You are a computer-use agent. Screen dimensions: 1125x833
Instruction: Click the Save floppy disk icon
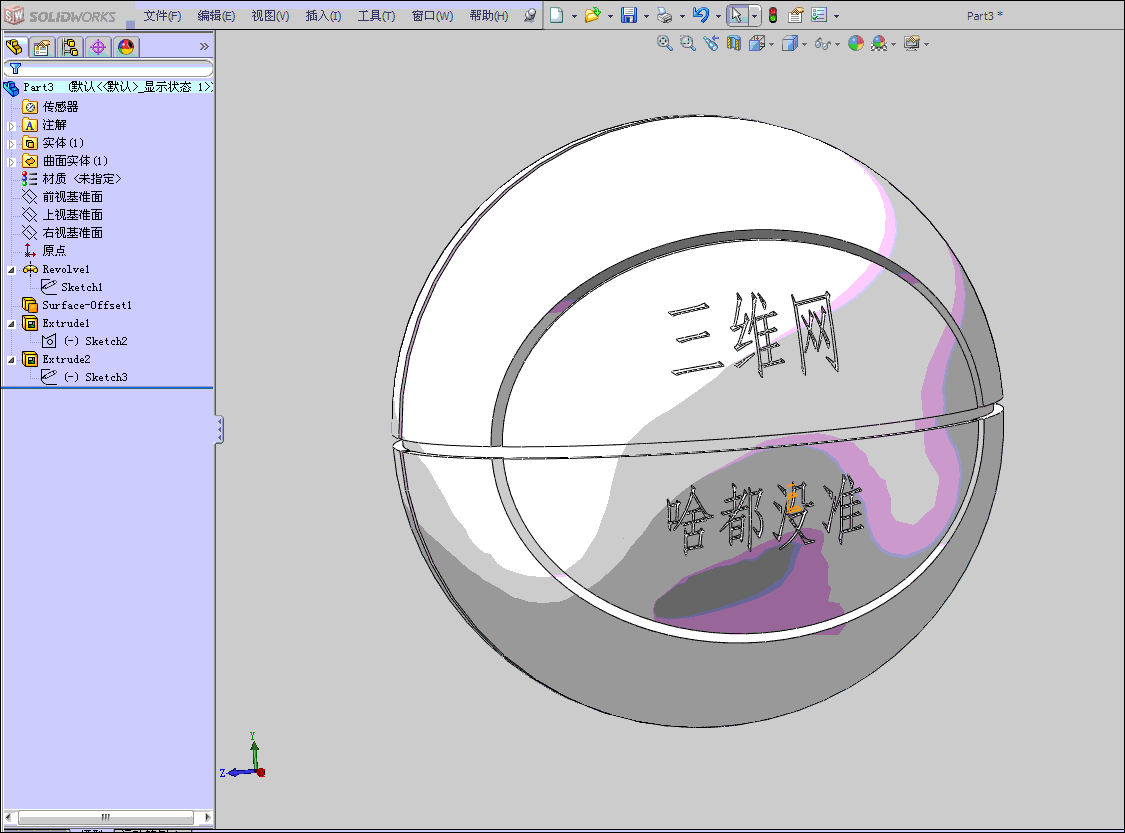point(629,15)
